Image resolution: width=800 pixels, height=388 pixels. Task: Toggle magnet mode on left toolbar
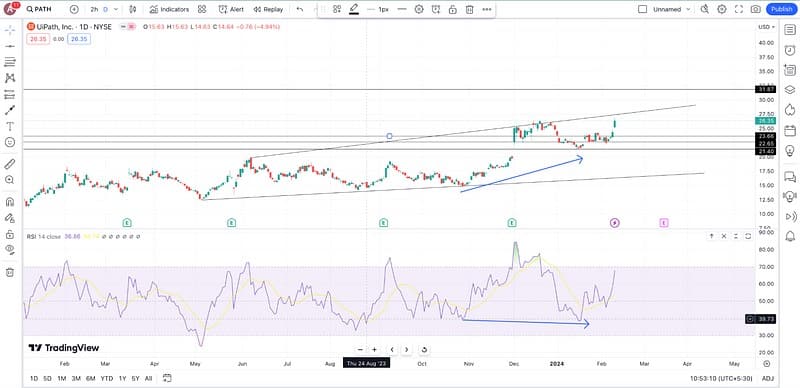point(10,202)
